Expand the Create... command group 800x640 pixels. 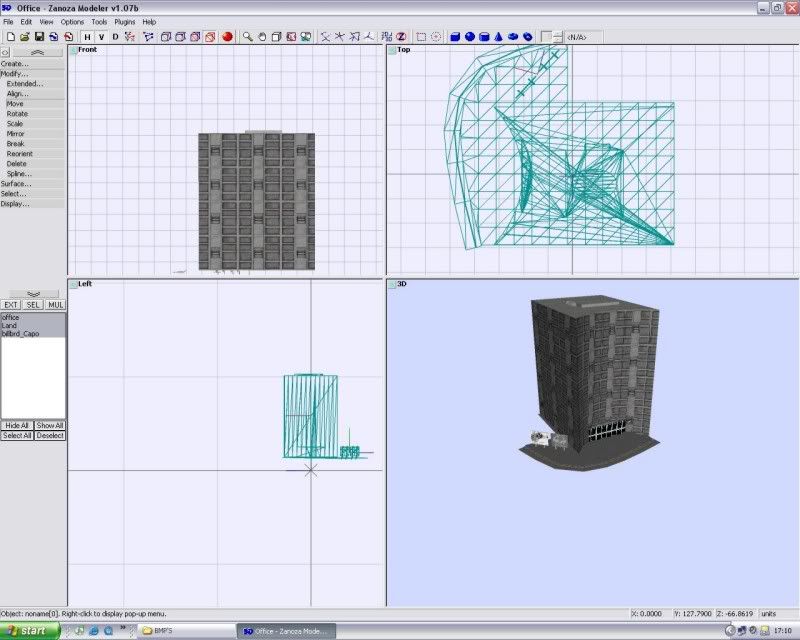16,64
